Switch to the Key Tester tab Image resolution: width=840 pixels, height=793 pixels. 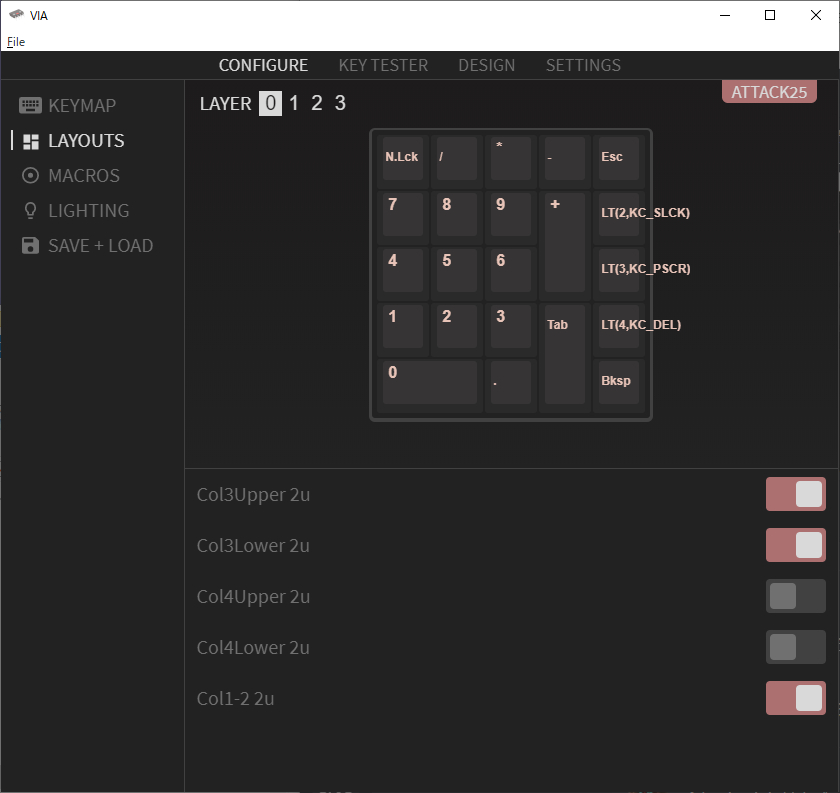383,65
